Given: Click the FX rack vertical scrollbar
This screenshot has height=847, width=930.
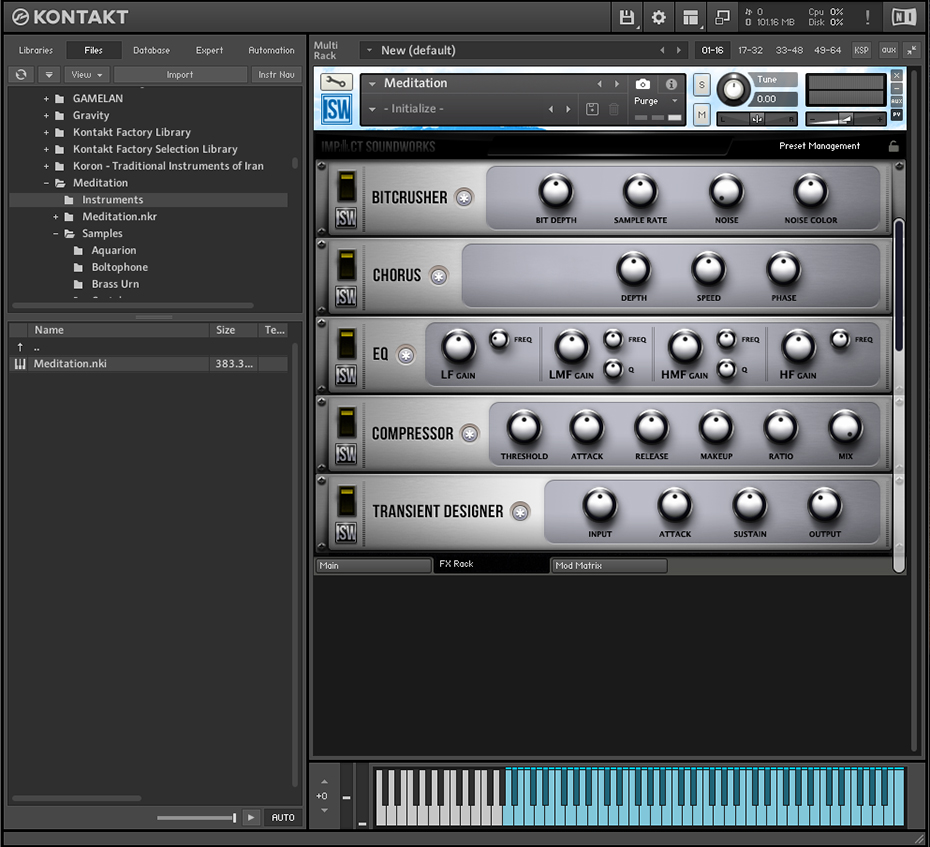Looking at the screenshot, I should pos(899,285).
